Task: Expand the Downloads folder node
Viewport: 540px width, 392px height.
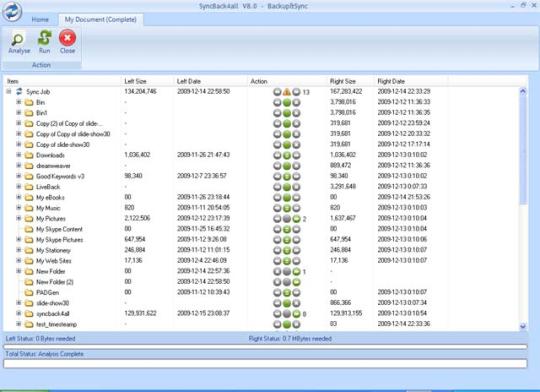Action: coord(19,155)
